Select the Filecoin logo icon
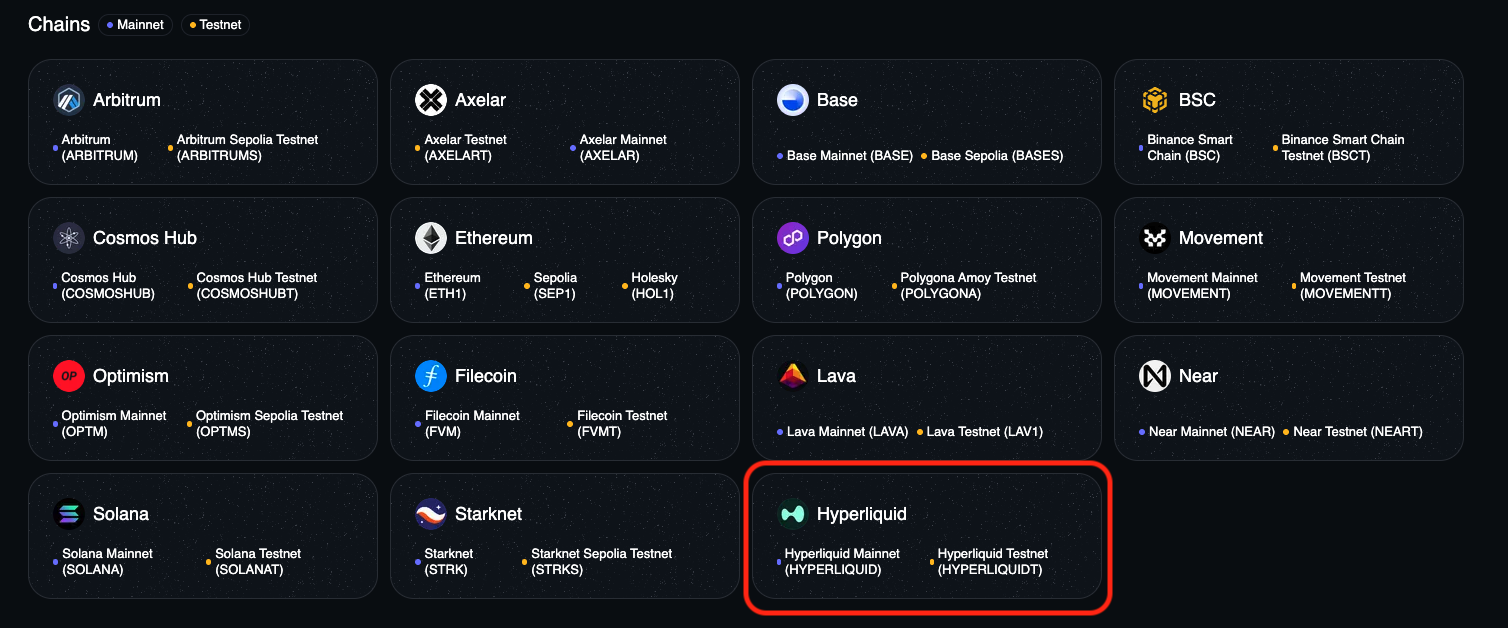Image resolution: width=1508 pixels, height=628 pixels. 430,375
